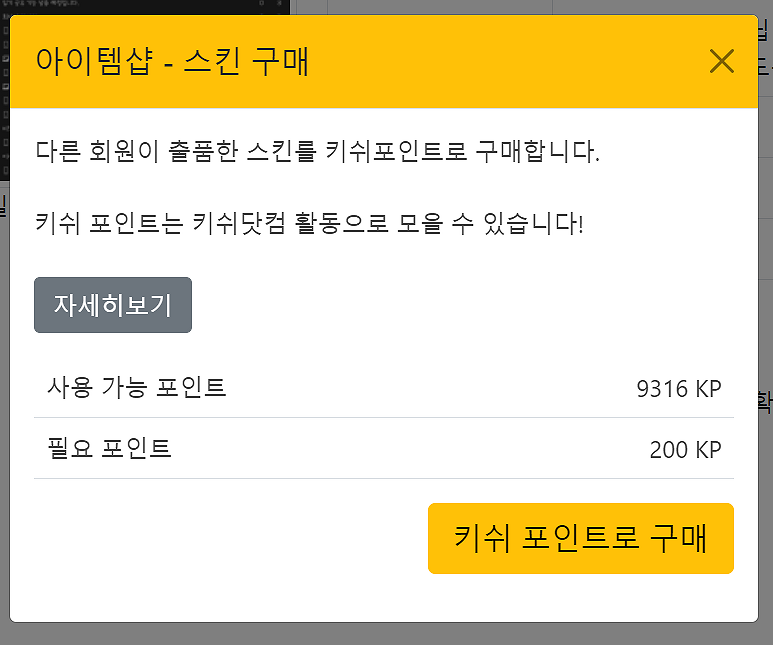The width and height of the screenshot is (773, 645).
Task: Click the 사용 가능 포인트 label
Action: (x=136, y=387)
